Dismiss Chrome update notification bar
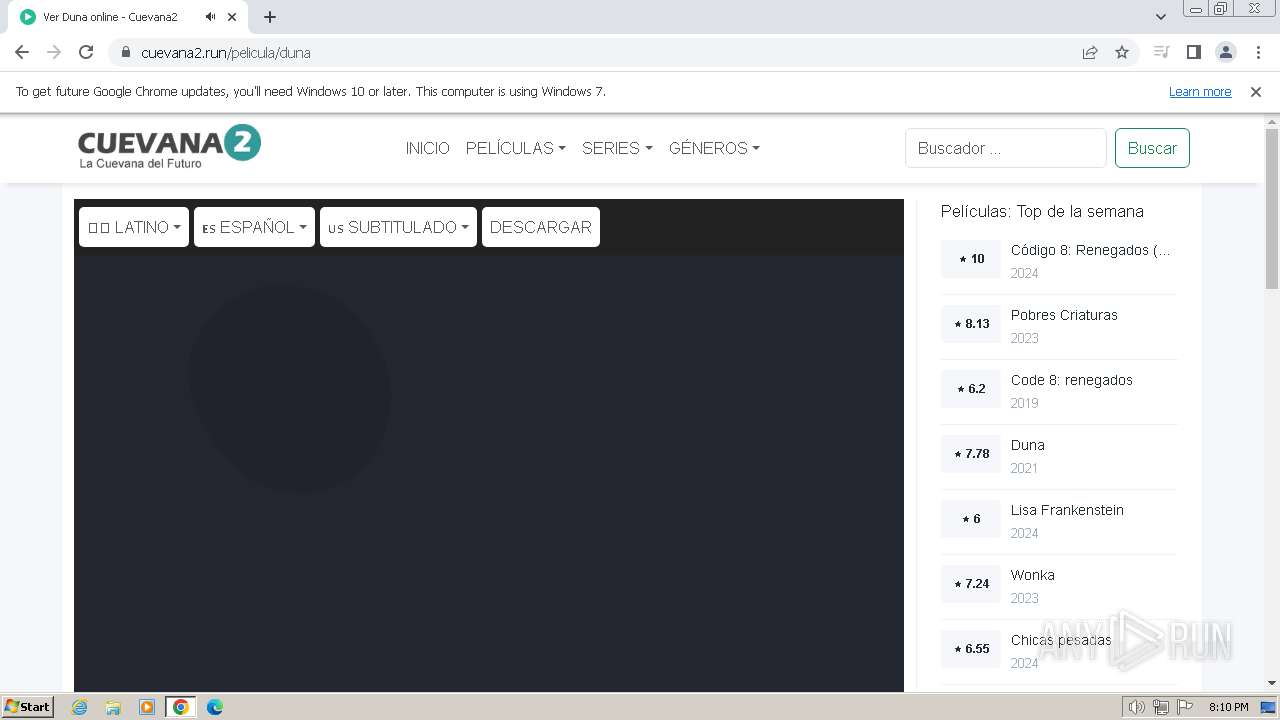Viewport: 1280px width, 720px height. click(1256, 92)
